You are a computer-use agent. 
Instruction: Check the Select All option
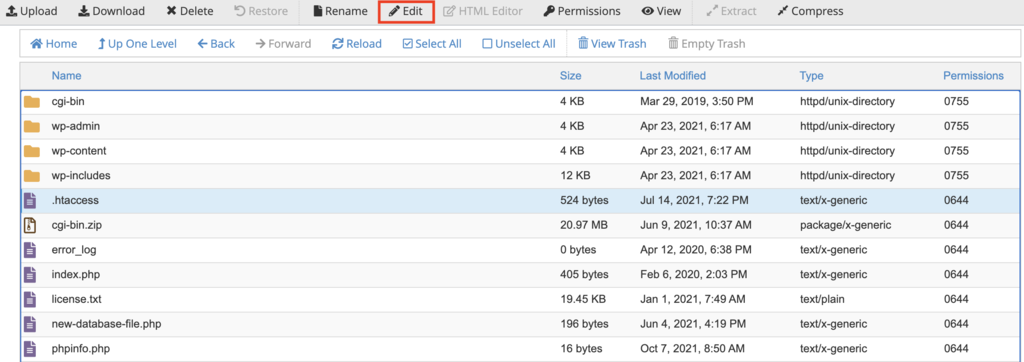[x=432, y=44]
